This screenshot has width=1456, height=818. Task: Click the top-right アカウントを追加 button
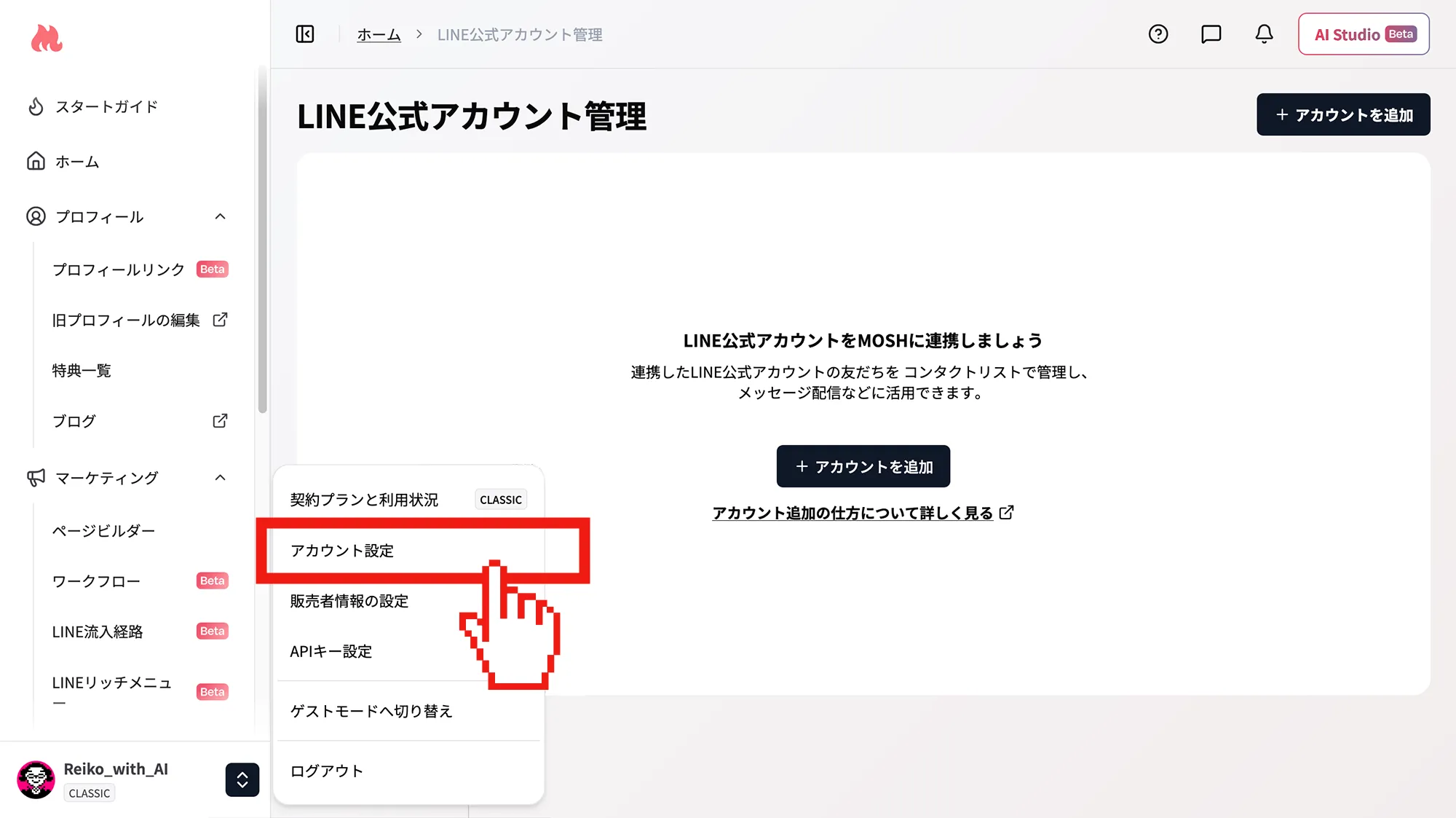point(1343,114)
